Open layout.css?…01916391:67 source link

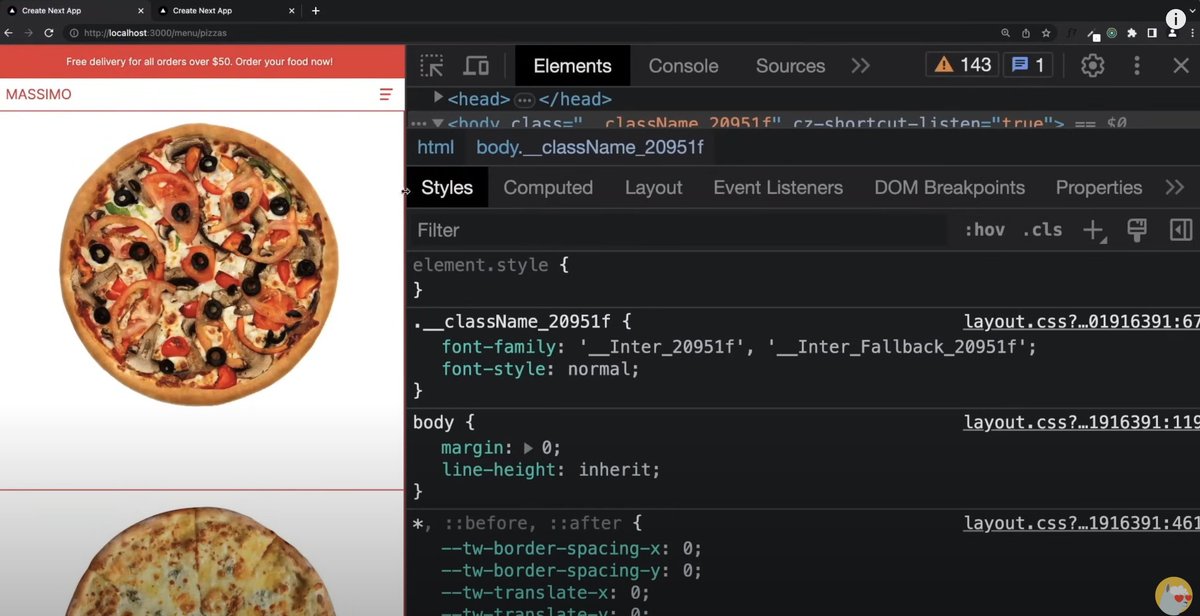[1081, 322]
